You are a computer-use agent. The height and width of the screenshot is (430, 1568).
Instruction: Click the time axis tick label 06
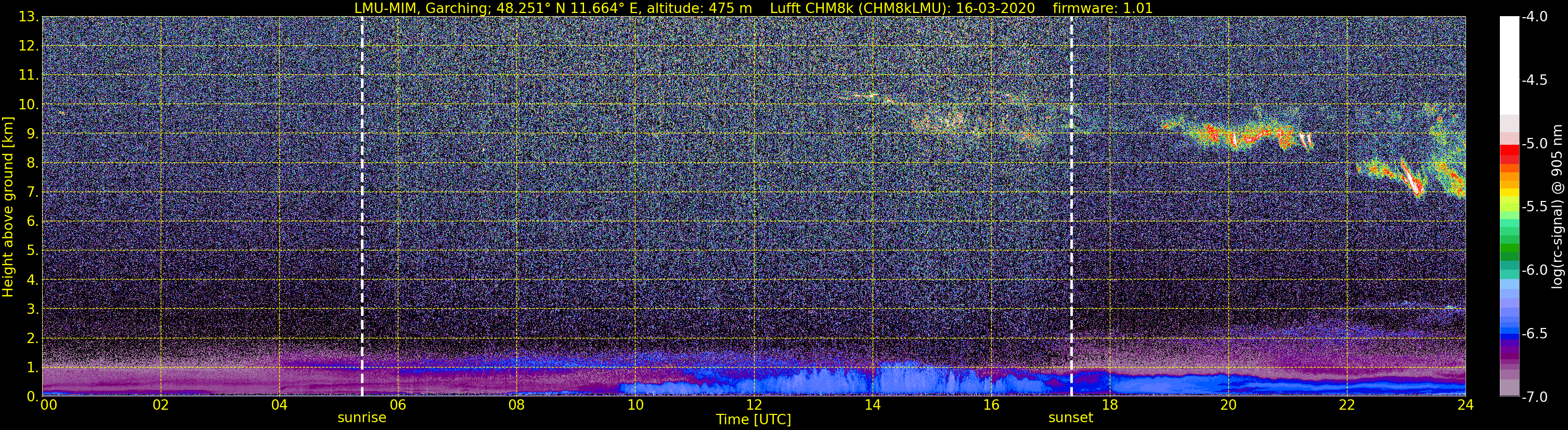pyautogui.click(x=397, y=406)
